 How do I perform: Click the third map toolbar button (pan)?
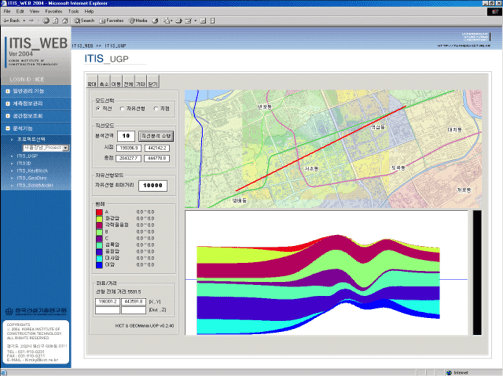click(116, 81)
